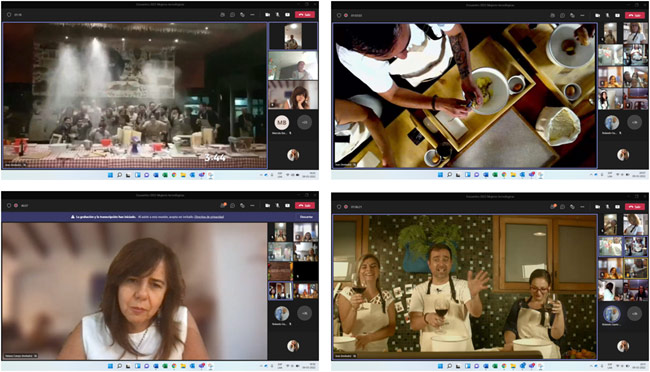Image resolution: width=650 pixels, height=372 pixels.
Task: Expand overflow participants in the toasting-trio meeting window
Action: click(634, 314)
